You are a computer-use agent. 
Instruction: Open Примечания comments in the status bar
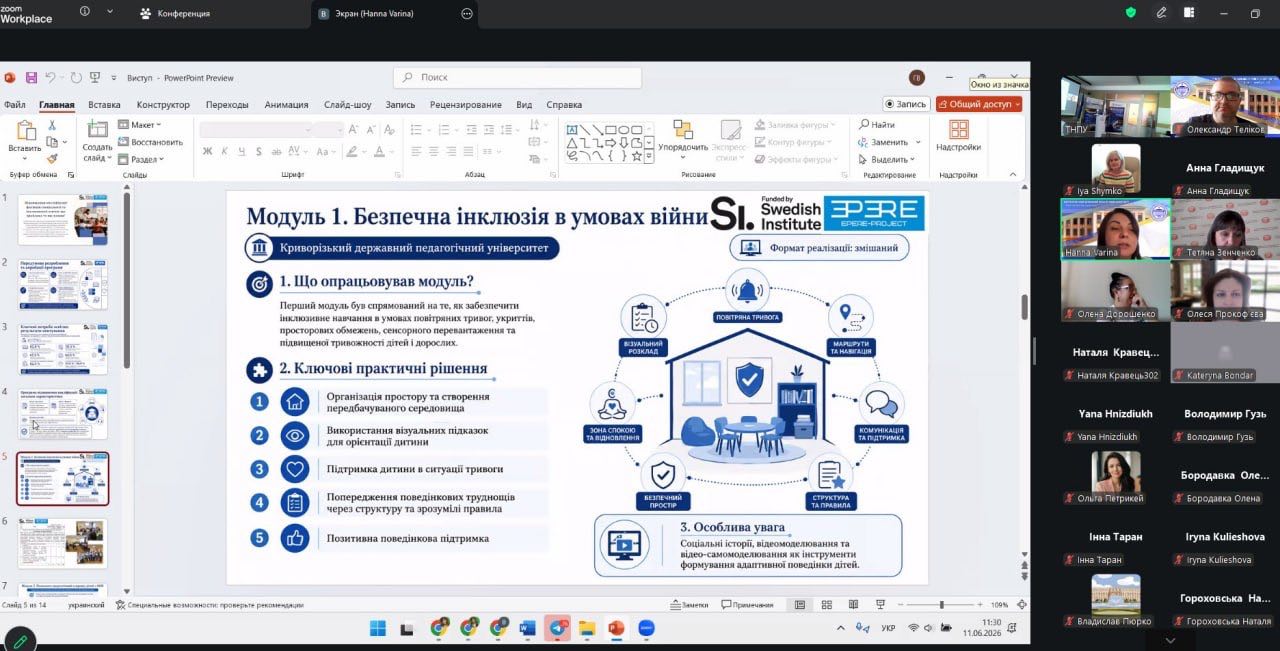click(748, 605)
